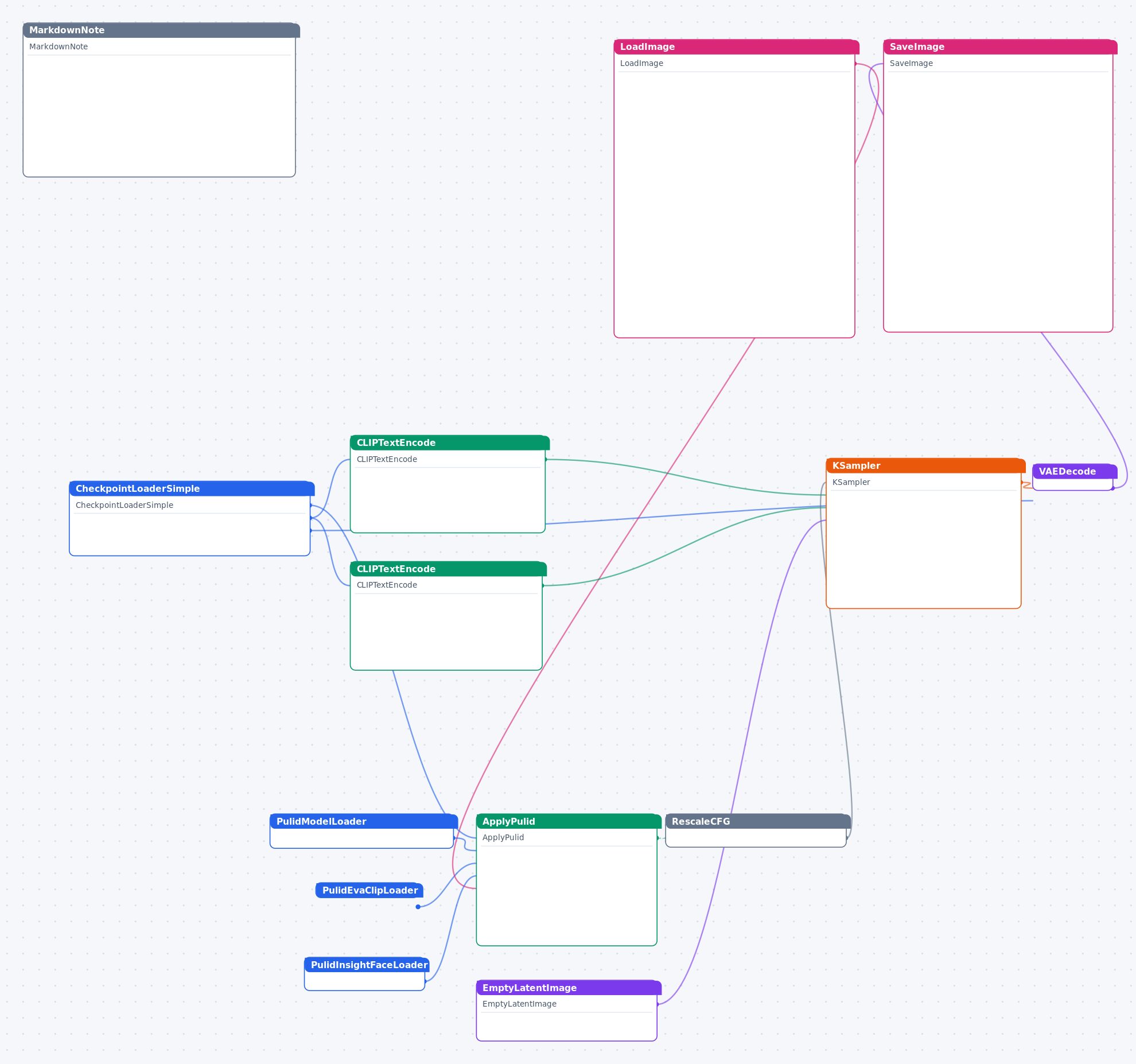Click the 'LoadImage' body label
The image size is (1136, 1064).
(x=641, y=64)
